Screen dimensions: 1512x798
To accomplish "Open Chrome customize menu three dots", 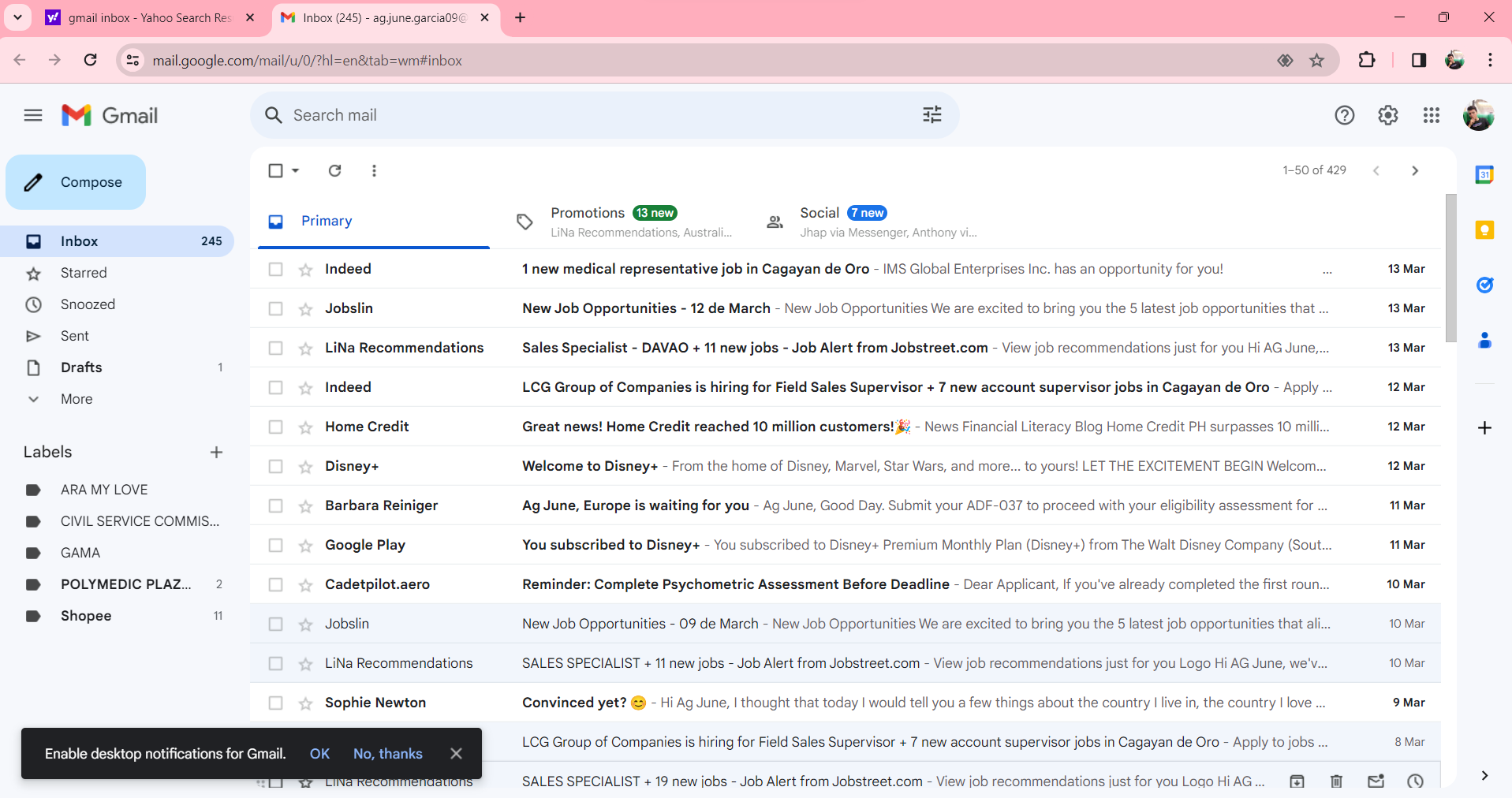I will (1490, 61).
